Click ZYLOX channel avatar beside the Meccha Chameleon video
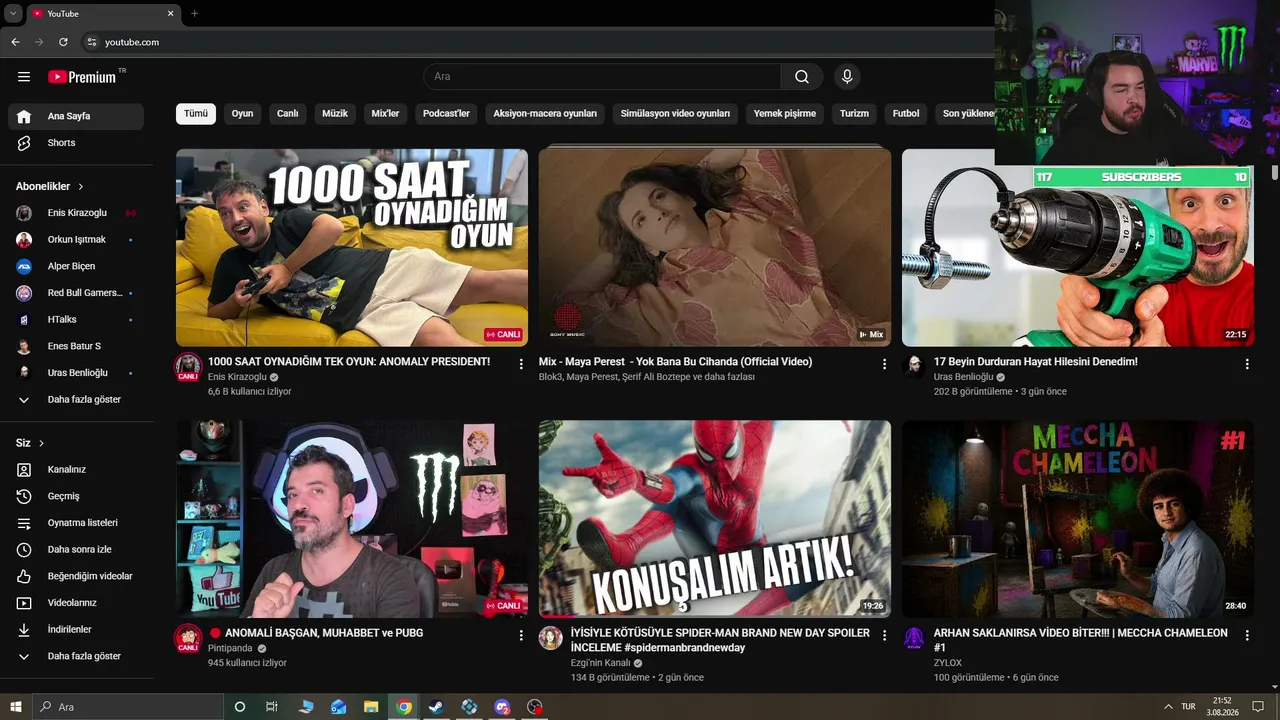The image size is (1280, 720). point(914,638)
